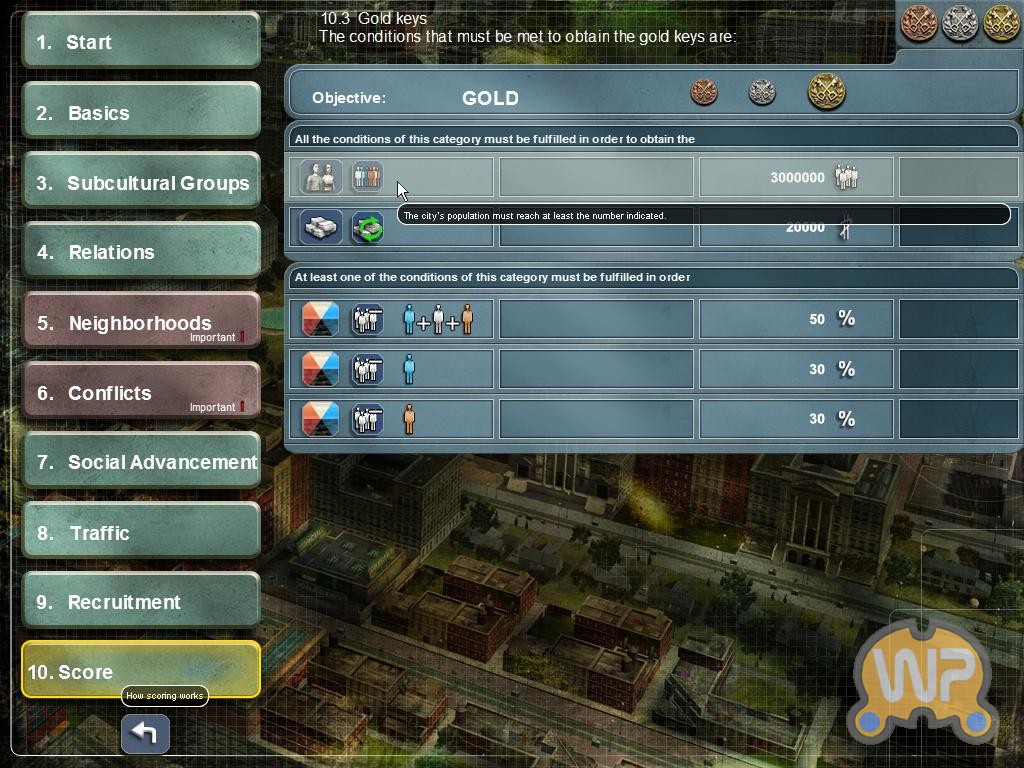Viewport: 1024px width, 768px height.
Task: Open the 2. Basics chapter
Action: (x=142, y=111)
